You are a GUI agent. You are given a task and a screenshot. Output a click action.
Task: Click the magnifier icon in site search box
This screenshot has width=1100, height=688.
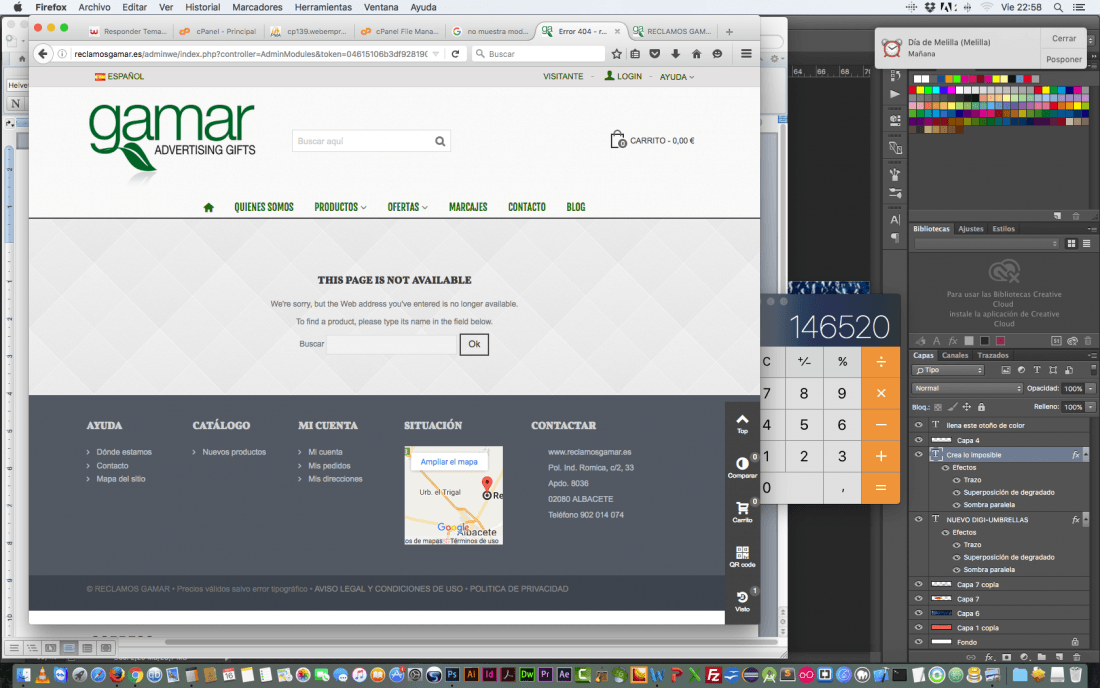pyautogui.click(x=440, y=141)
